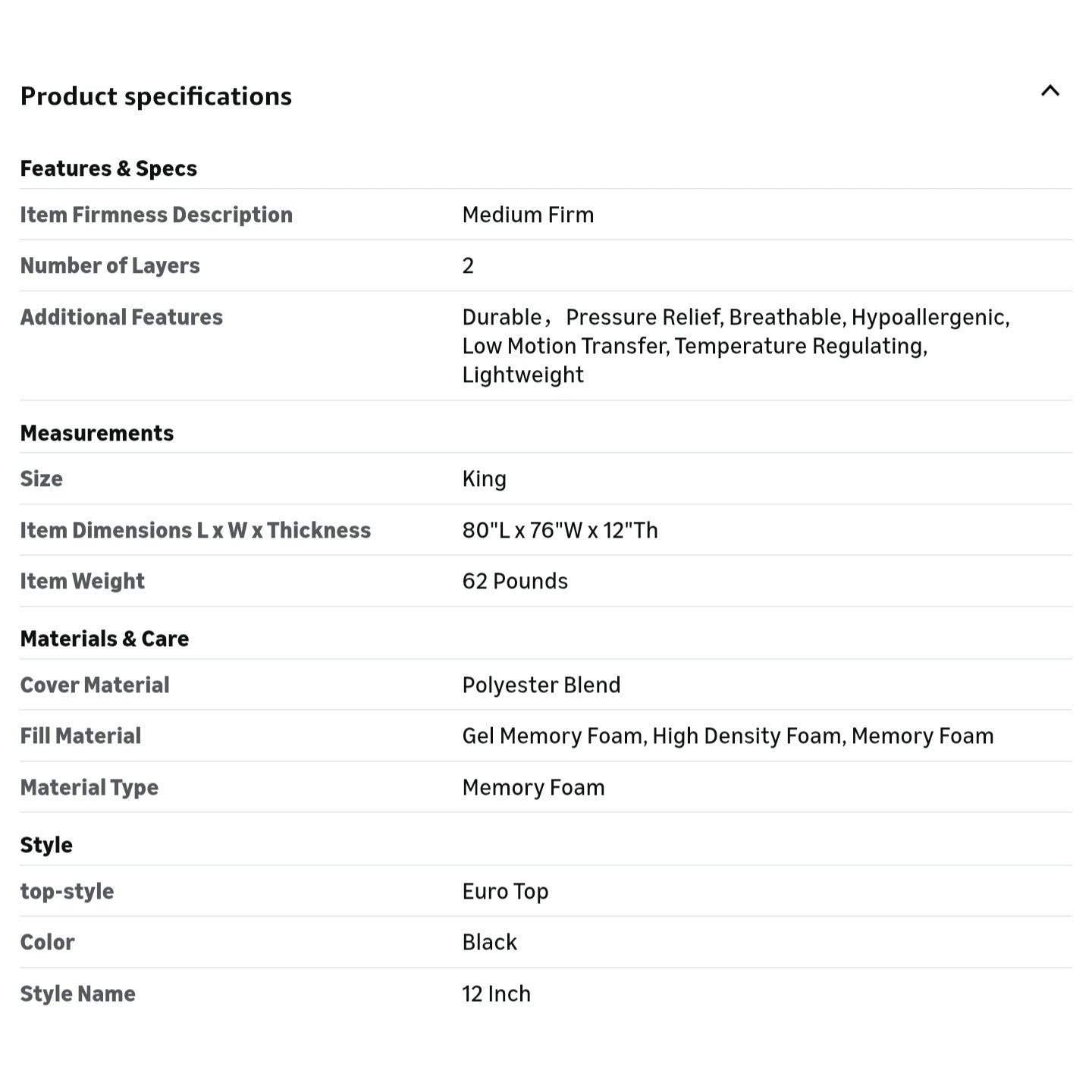
Task: Click the Additional Features label
Action: click(121, 317)
